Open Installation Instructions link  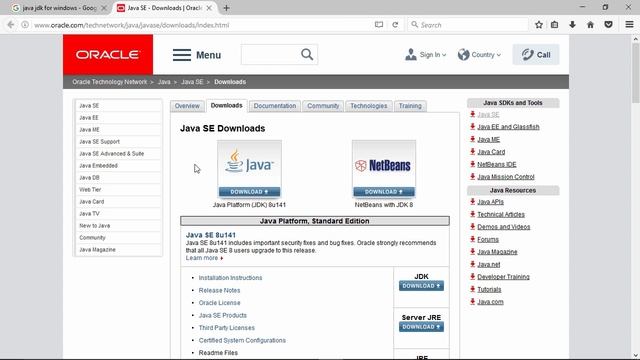(x=230, y=278)
